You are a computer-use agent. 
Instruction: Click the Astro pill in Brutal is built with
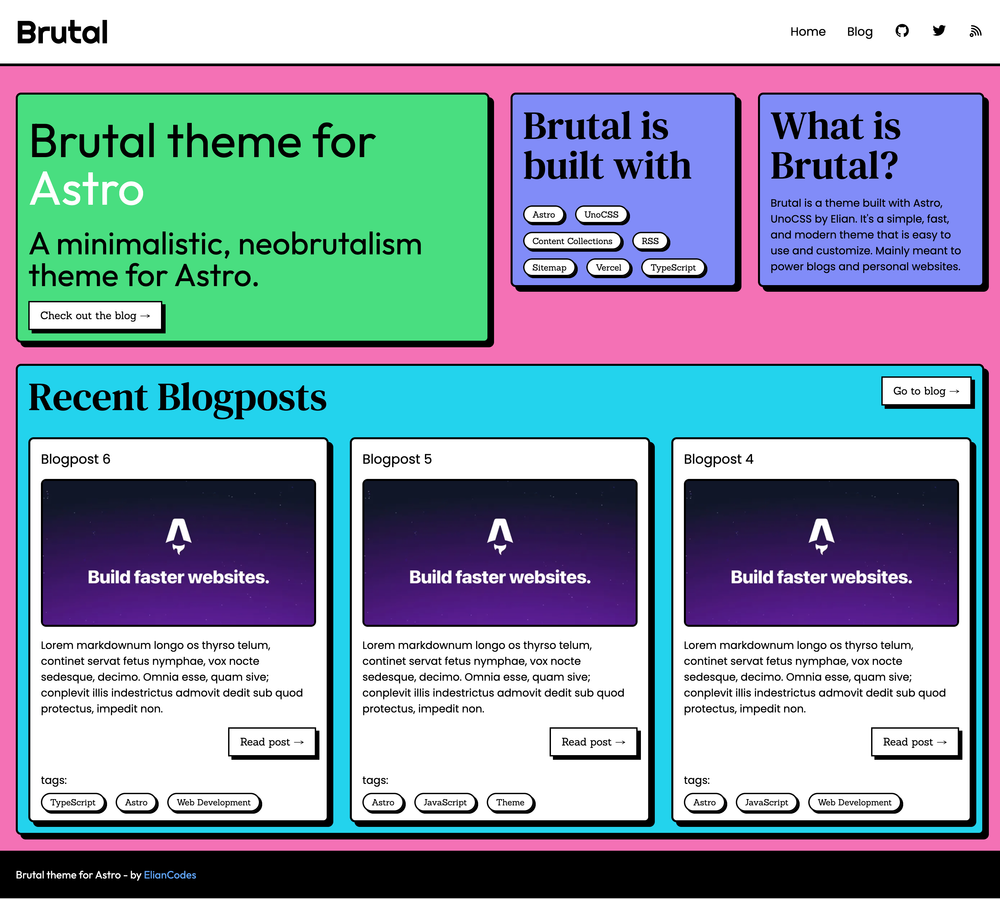544,215
